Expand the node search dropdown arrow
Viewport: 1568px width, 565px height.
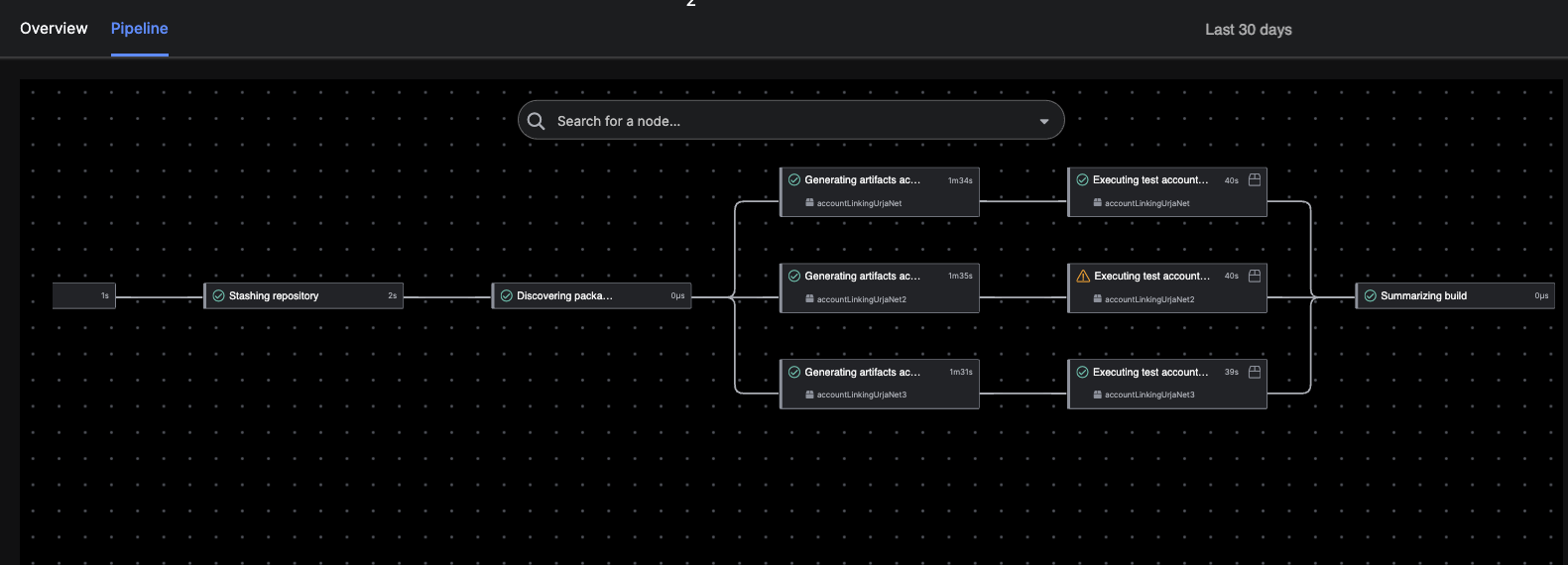(x=1044, y=121)
